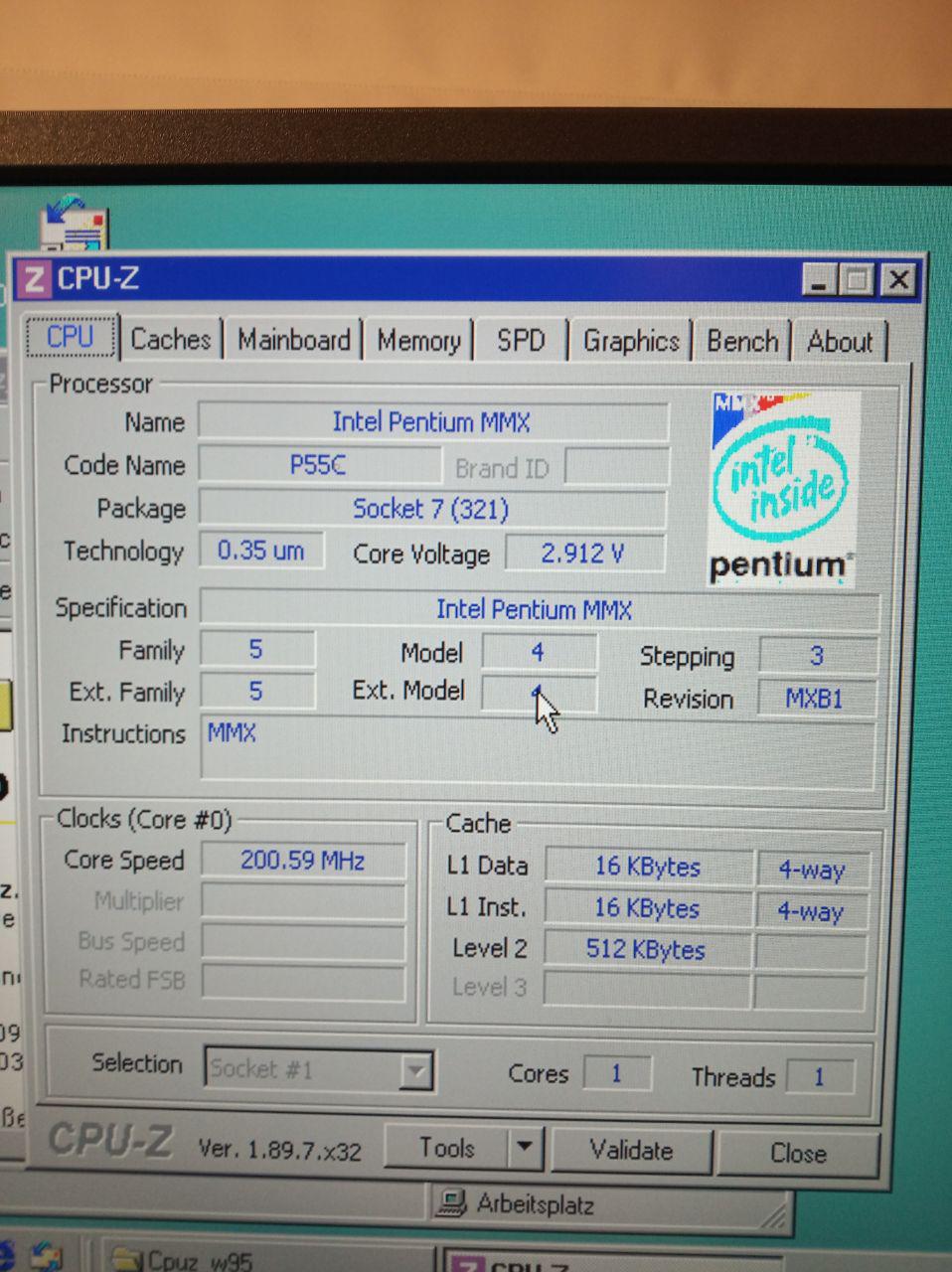Click the Tools button
Screen dimensions: 952x1272
tap(446, 1149)
